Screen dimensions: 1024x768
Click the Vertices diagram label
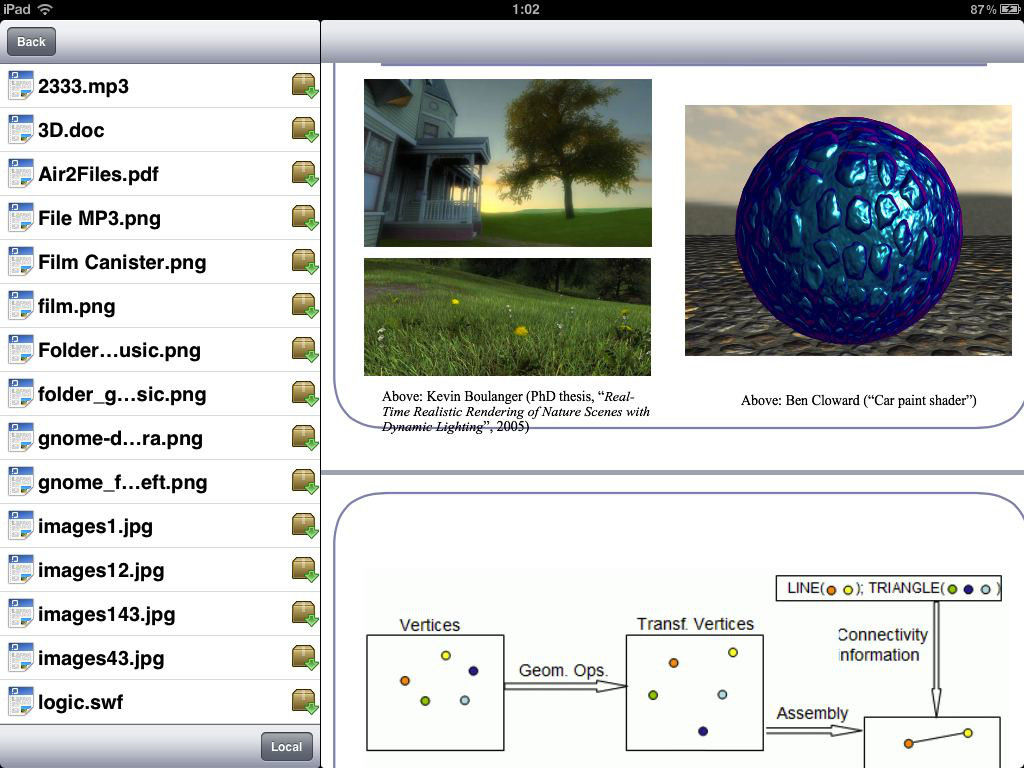(430, 625)
